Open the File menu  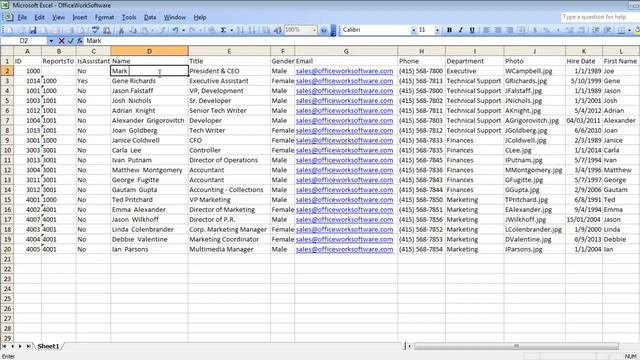[x=22, y=18]
